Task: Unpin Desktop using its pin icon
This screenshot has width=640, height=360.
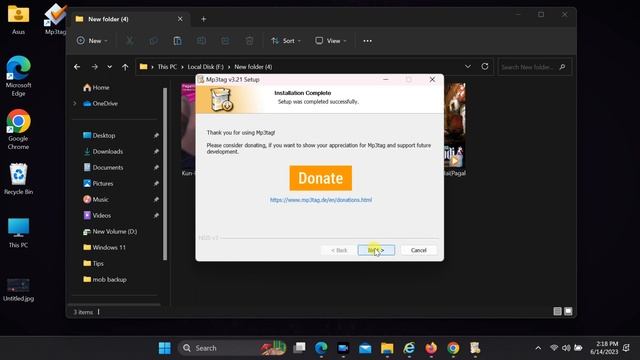Action: click(156, 136)
